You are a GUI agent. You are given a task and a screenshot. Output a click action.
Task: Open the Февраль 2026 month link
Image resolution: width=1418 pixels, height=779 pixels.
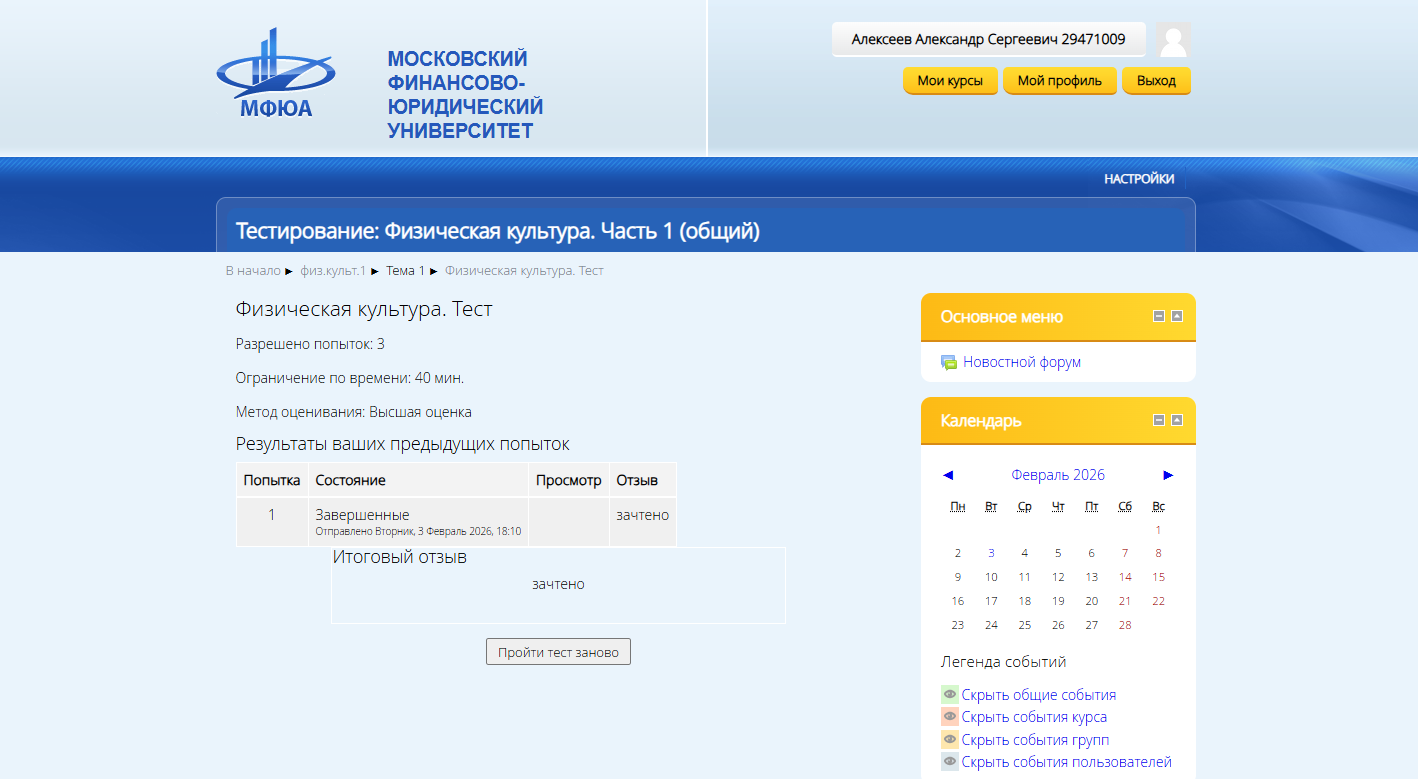1057,475
